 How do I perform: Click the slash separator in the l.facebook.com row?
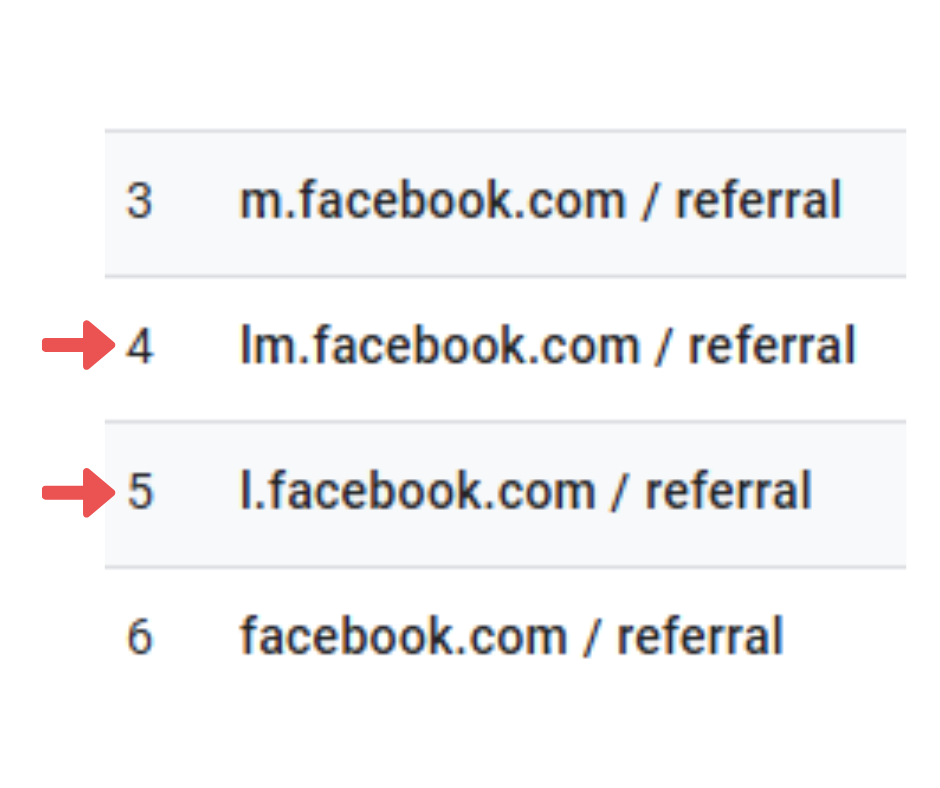pyautogui.click(x=619, y=492)
